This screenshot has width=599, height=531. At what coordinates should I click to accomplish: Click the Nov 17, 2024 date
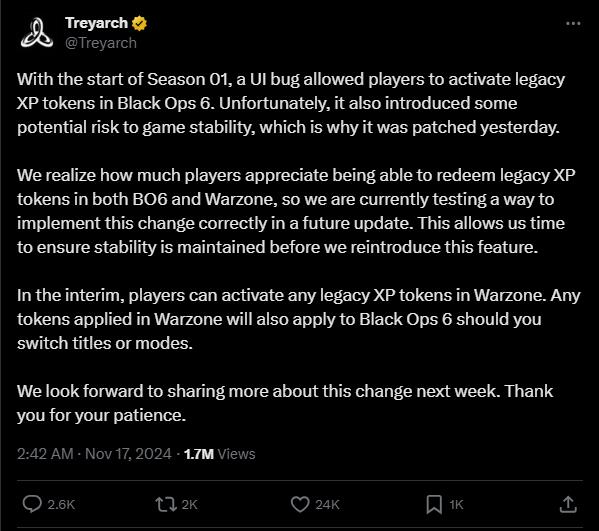128,454
